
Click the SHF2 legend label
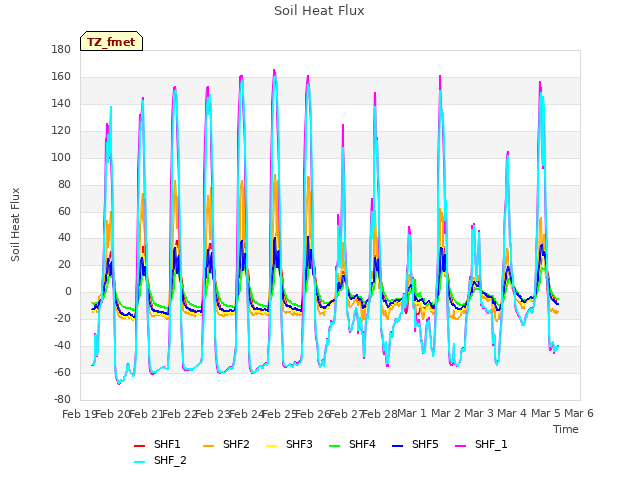pyautogui.click(x=236, y=444)
